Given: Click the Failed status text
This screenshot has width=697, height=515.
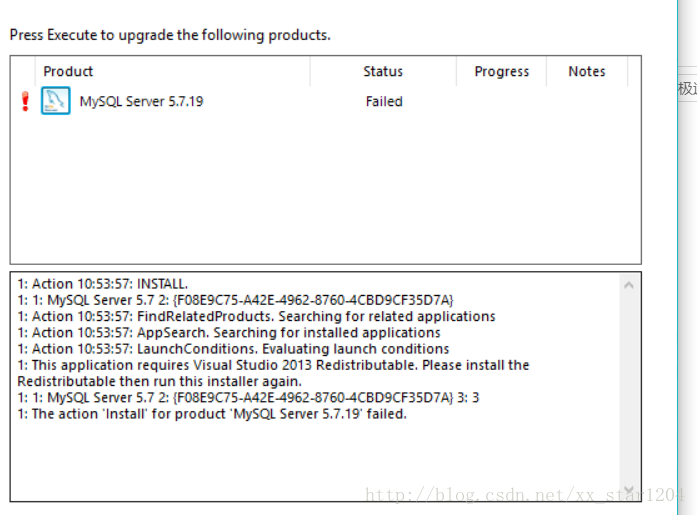Looking at the screenshot, I should [x=384, y=101].
